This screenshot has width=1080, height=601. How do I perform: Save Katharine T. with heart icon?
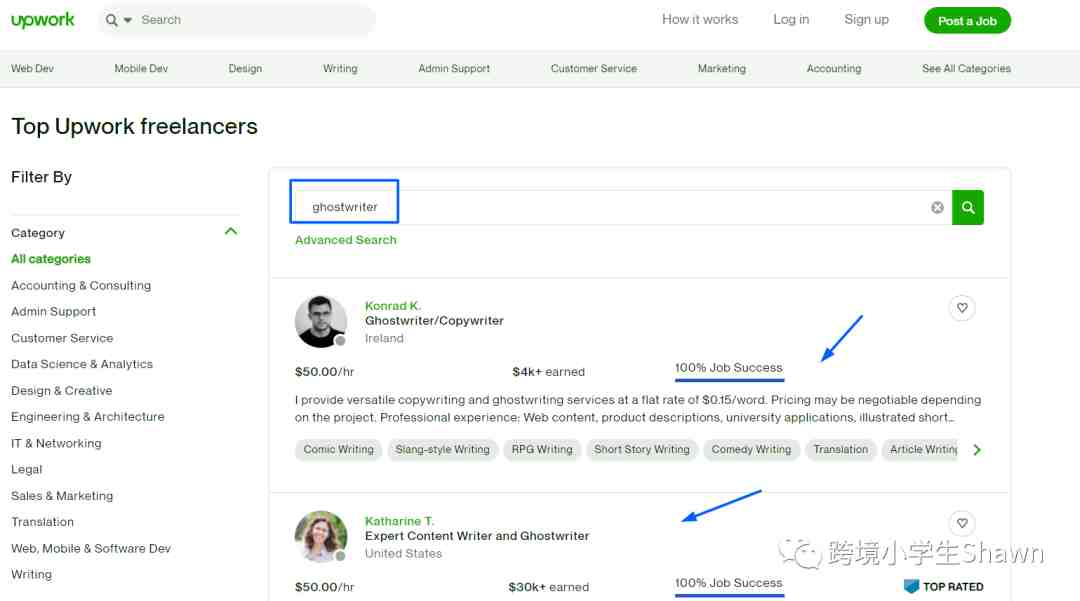962,523
